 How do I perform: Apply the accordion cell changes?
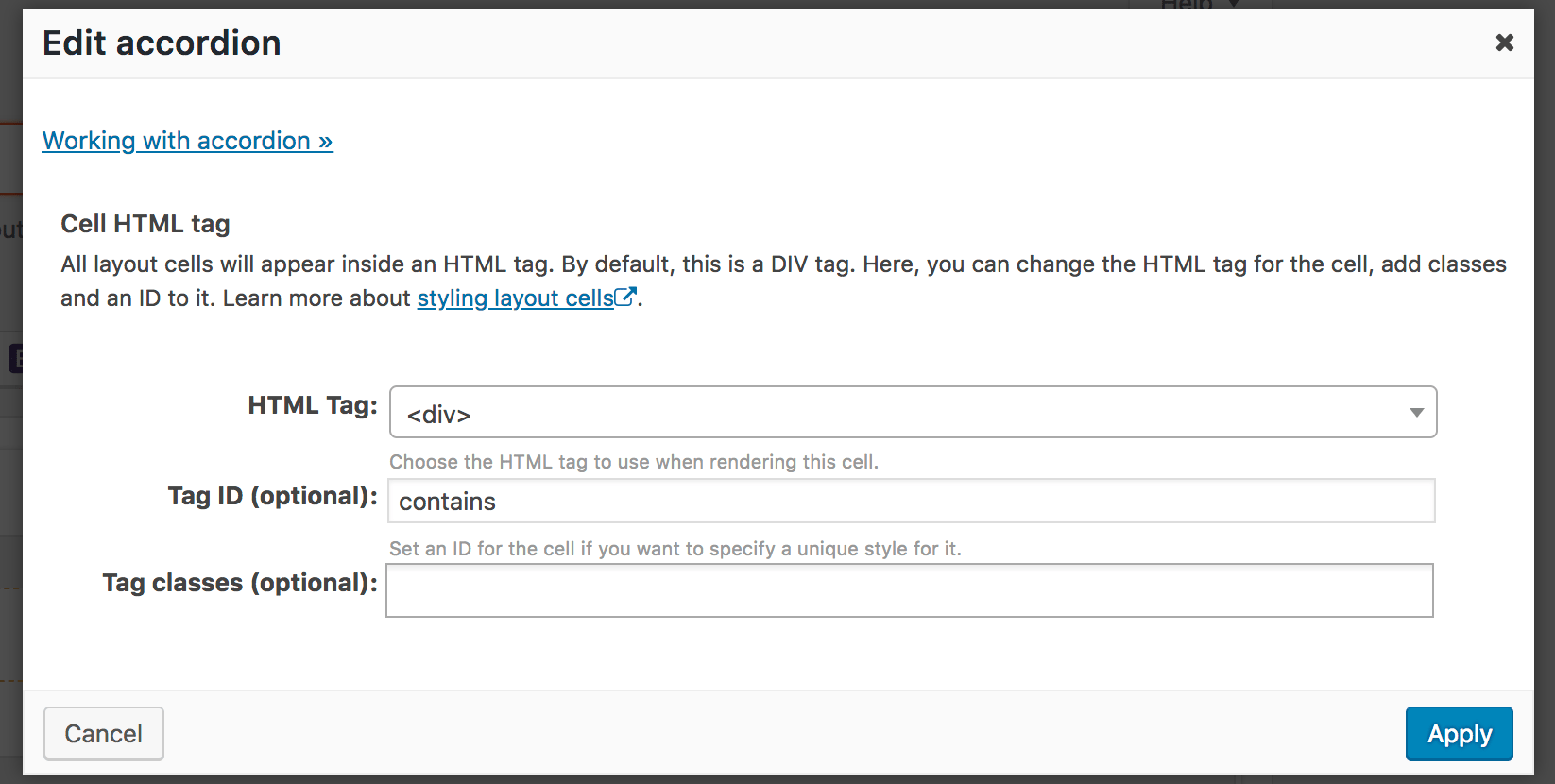point(1459,734)
